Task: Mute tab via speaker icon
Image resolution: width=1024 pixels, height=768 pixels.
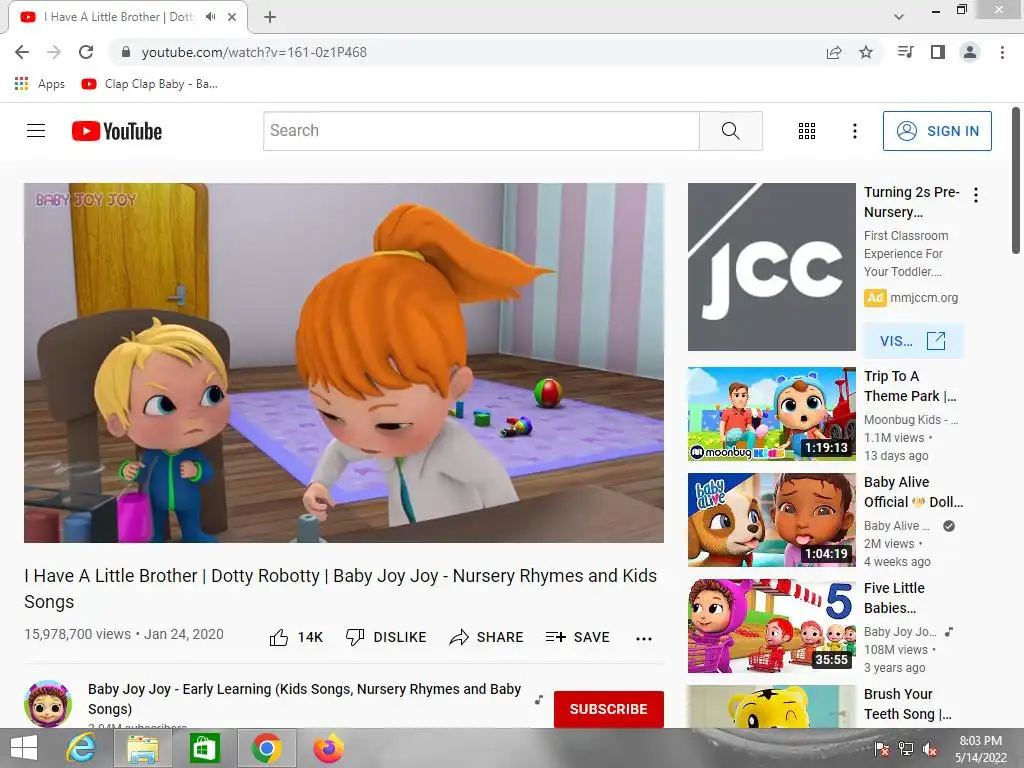Action: (x=210, y=17)
